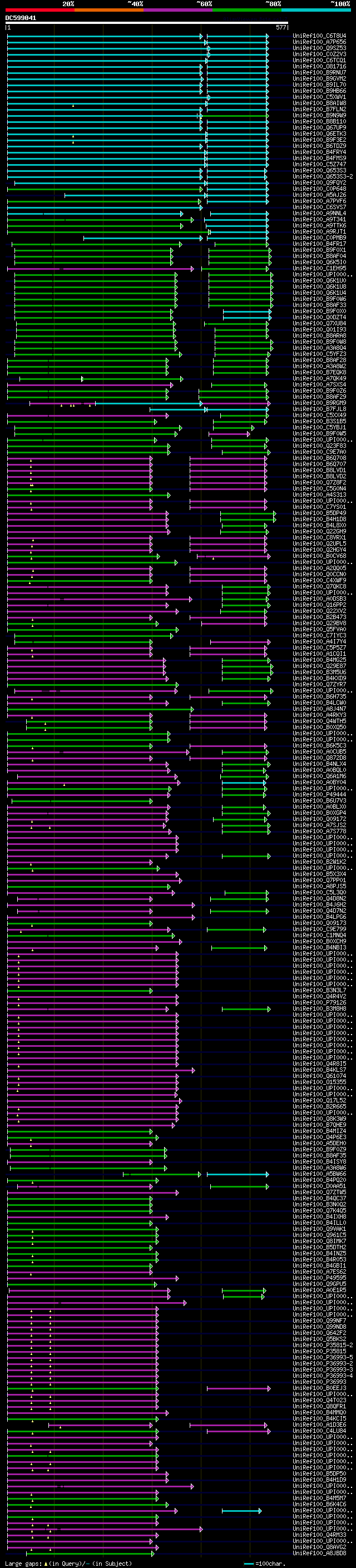The height and width of the screenshot is (1568, 356).
Task: Click hit label UniRef100_C6SVS7
Action: (x=319, y=207)
